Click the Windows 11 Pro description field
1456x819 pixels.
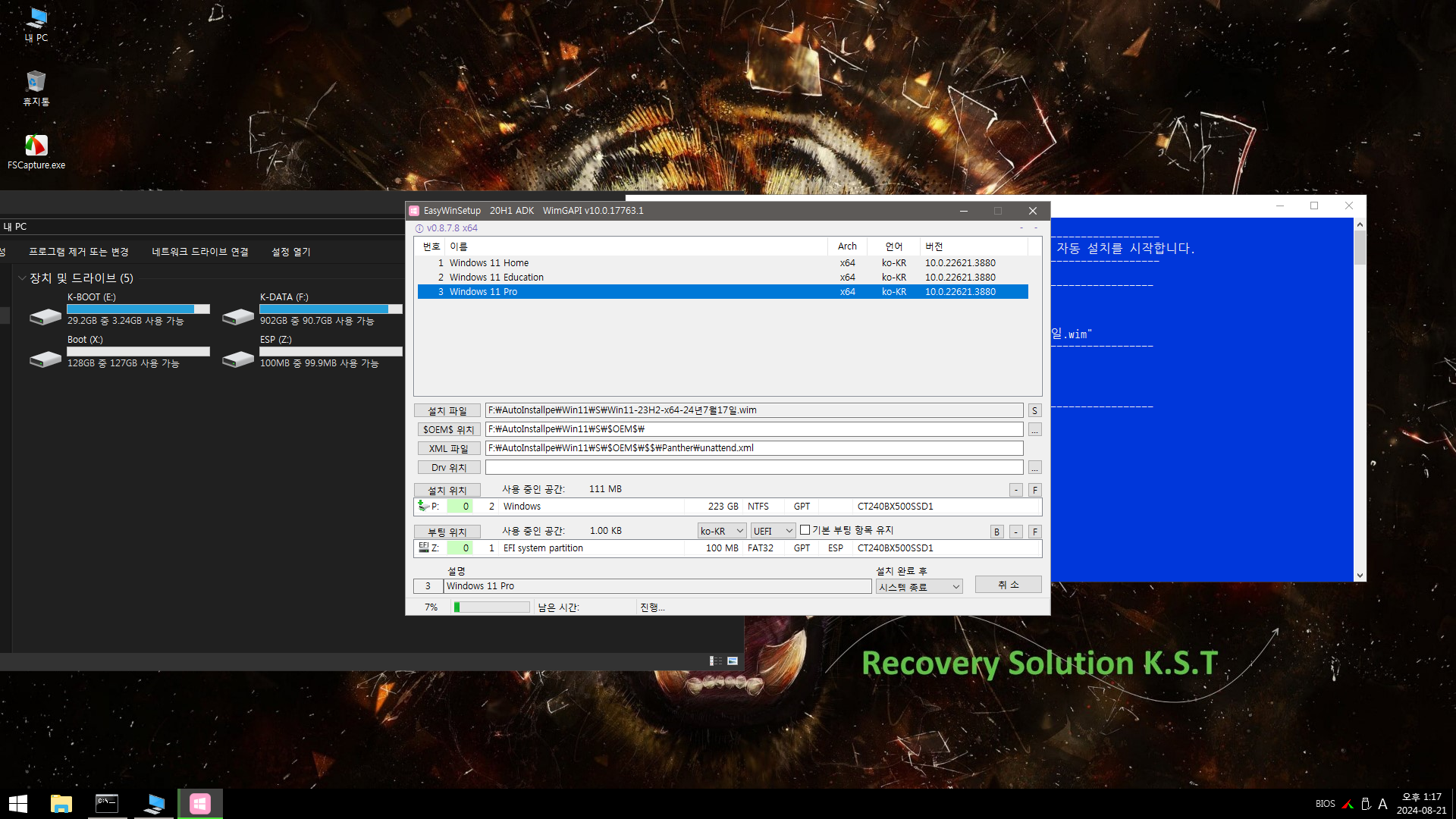click(x=657, y=586)
